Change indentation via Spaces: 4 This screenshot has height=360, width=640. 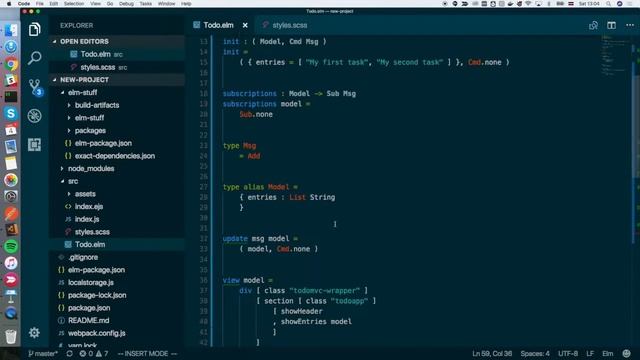pos(535,353)
